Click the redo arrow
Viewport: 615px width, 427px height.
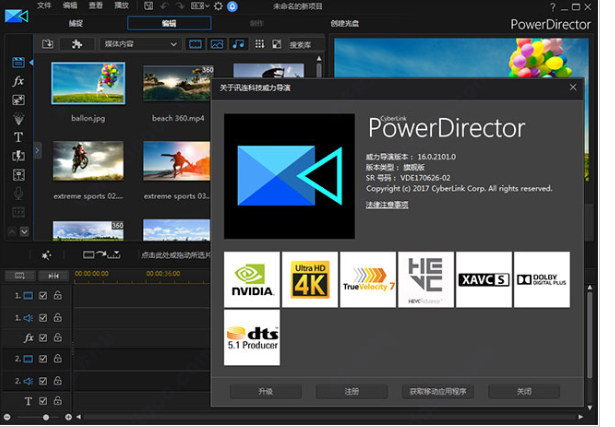[x=180, y=6]
